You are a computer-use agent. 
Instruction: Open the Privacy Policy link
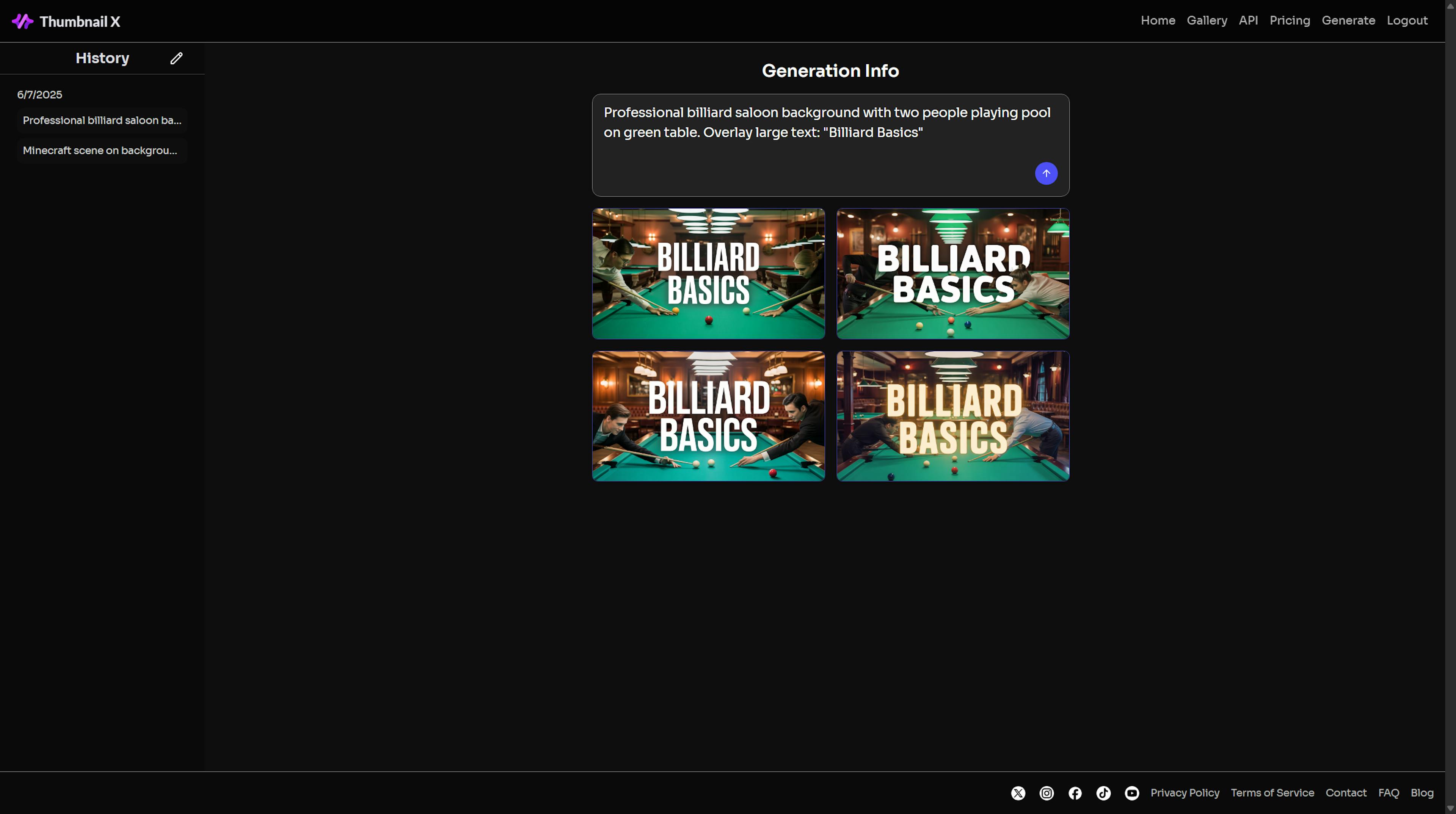[x=1185, y=793]
